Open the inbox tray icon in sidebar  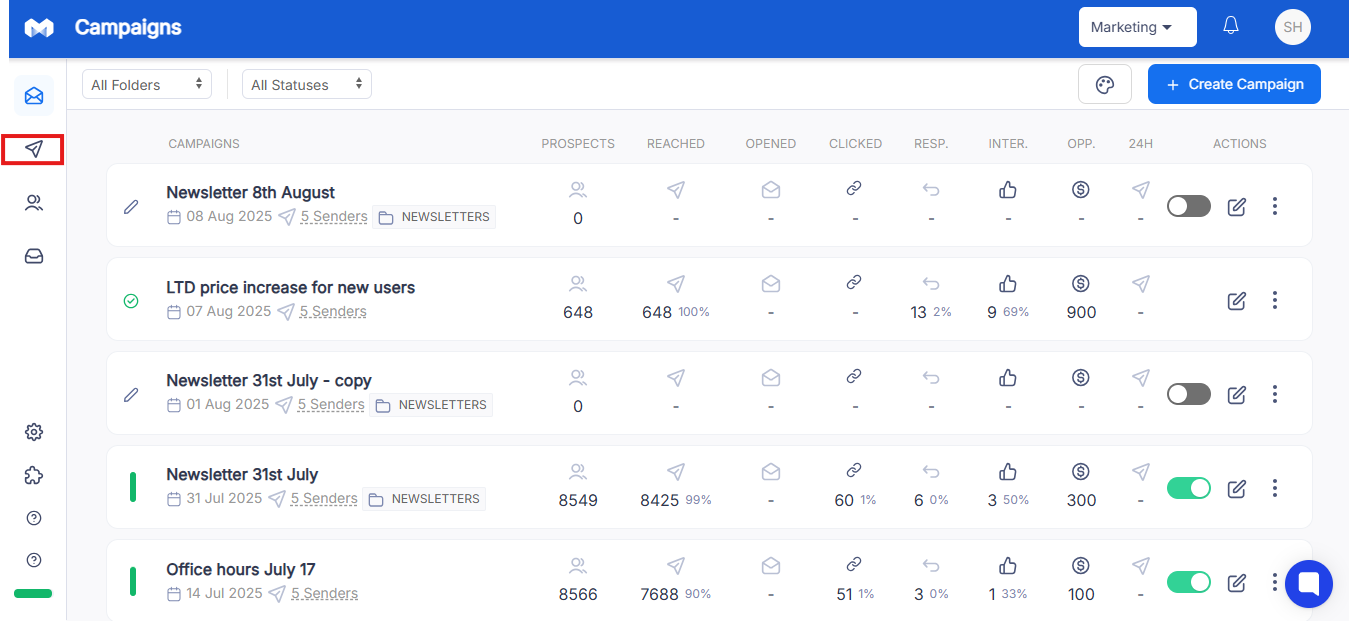pos(34,257)
